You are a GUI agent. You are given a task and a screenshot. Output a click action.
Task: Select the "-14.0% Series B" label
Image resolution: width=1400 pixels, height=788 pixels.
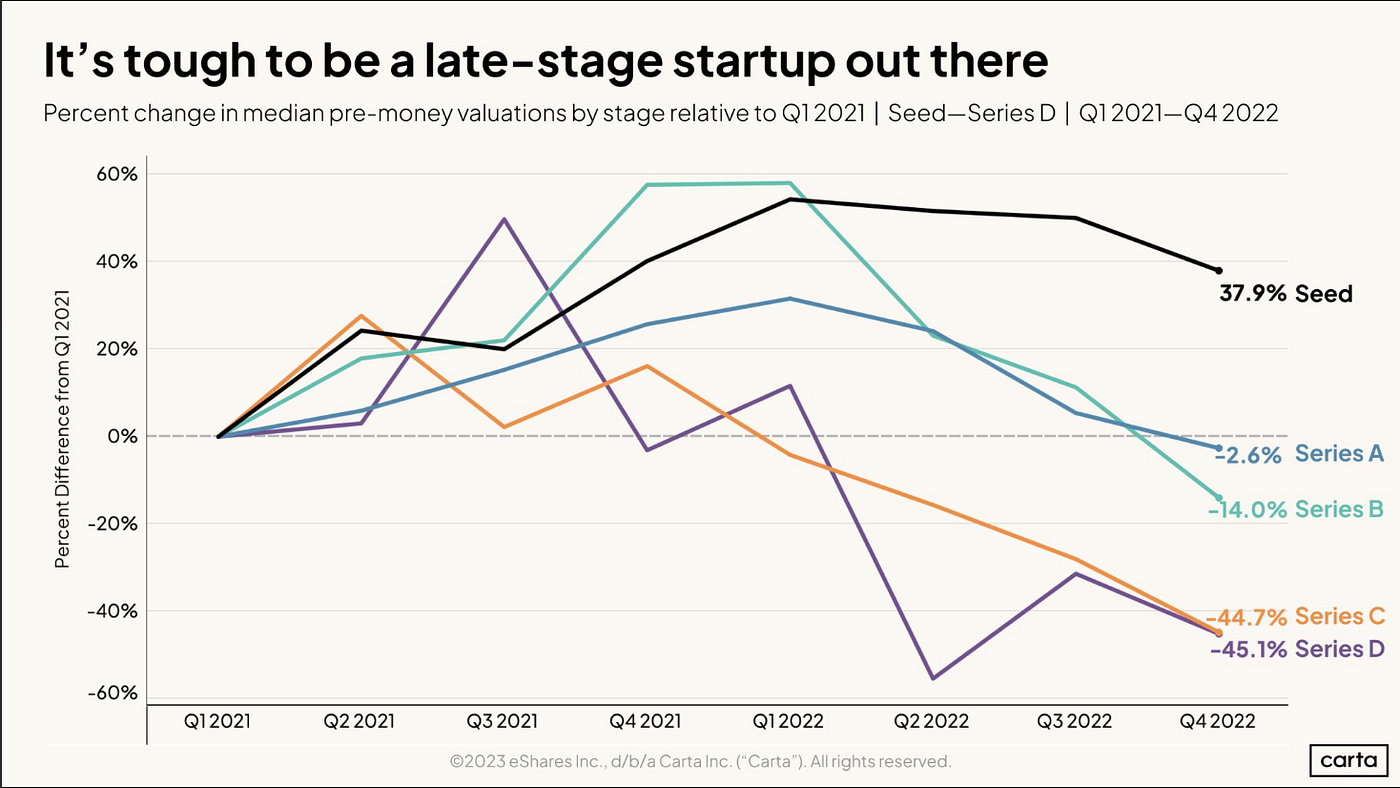coord(1295,510)
